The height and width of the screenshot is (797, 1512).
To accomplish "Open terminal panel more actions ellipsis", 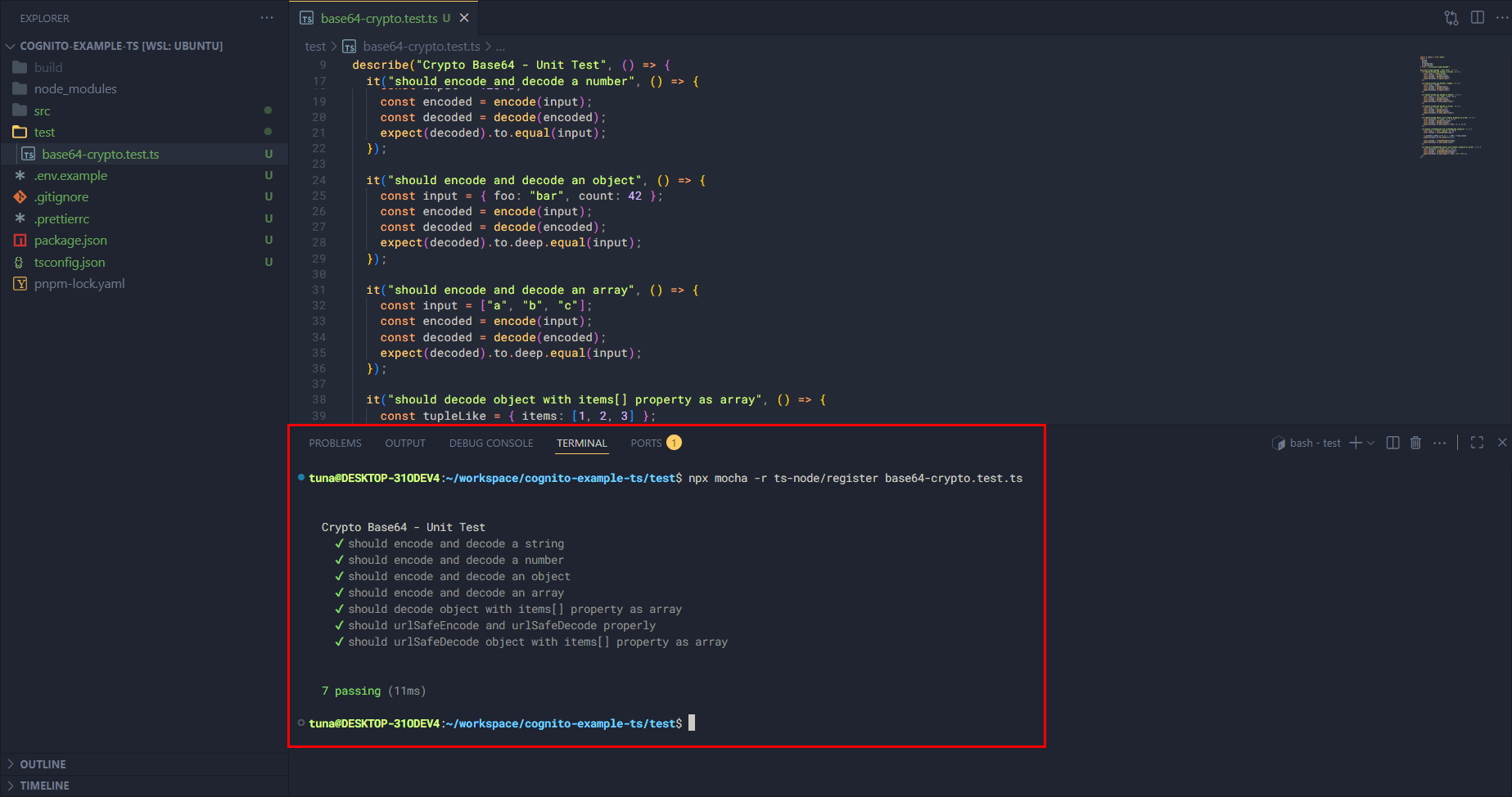I will click(1439, 443).
